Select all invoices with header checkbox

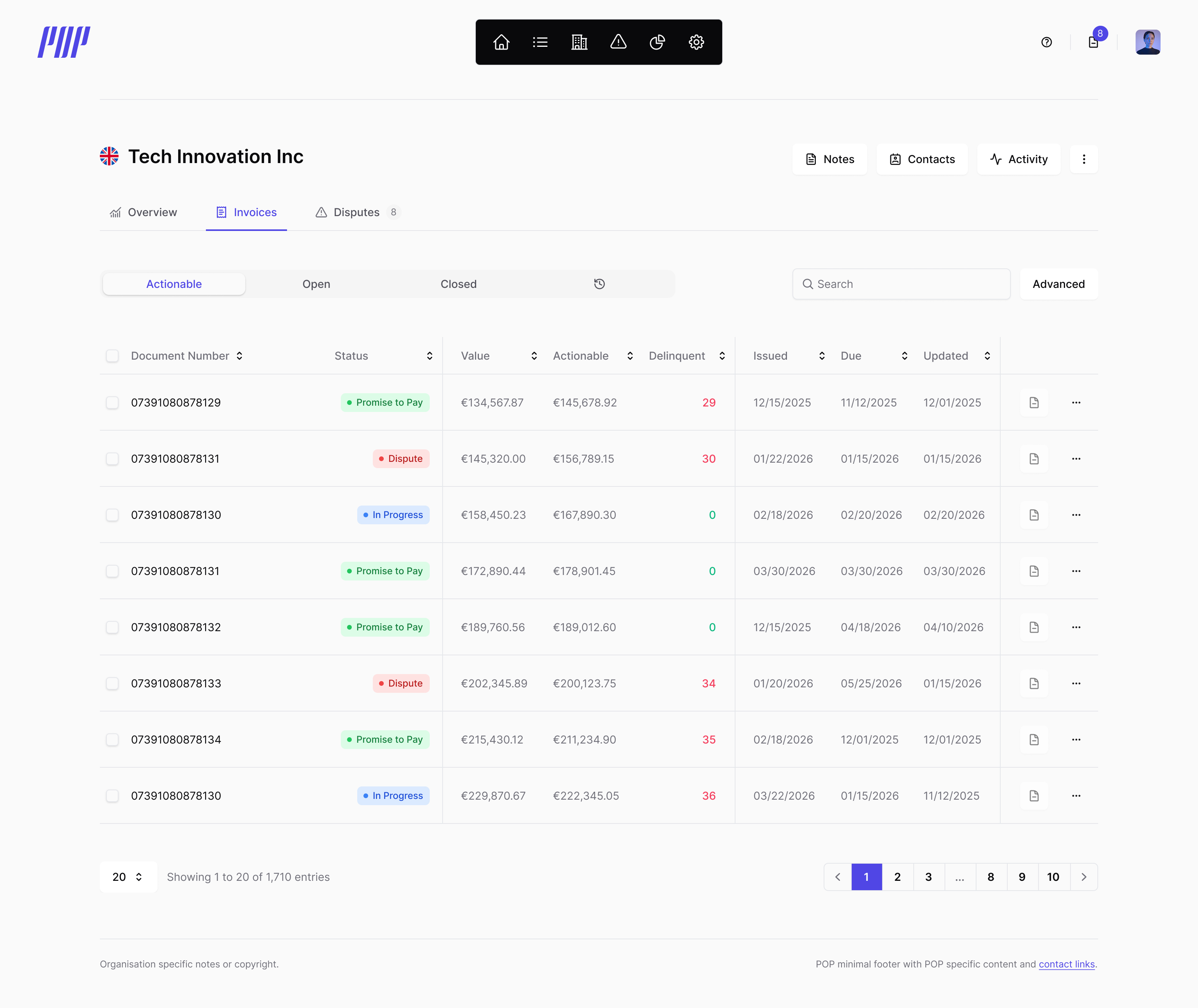[x=113, y=356]
